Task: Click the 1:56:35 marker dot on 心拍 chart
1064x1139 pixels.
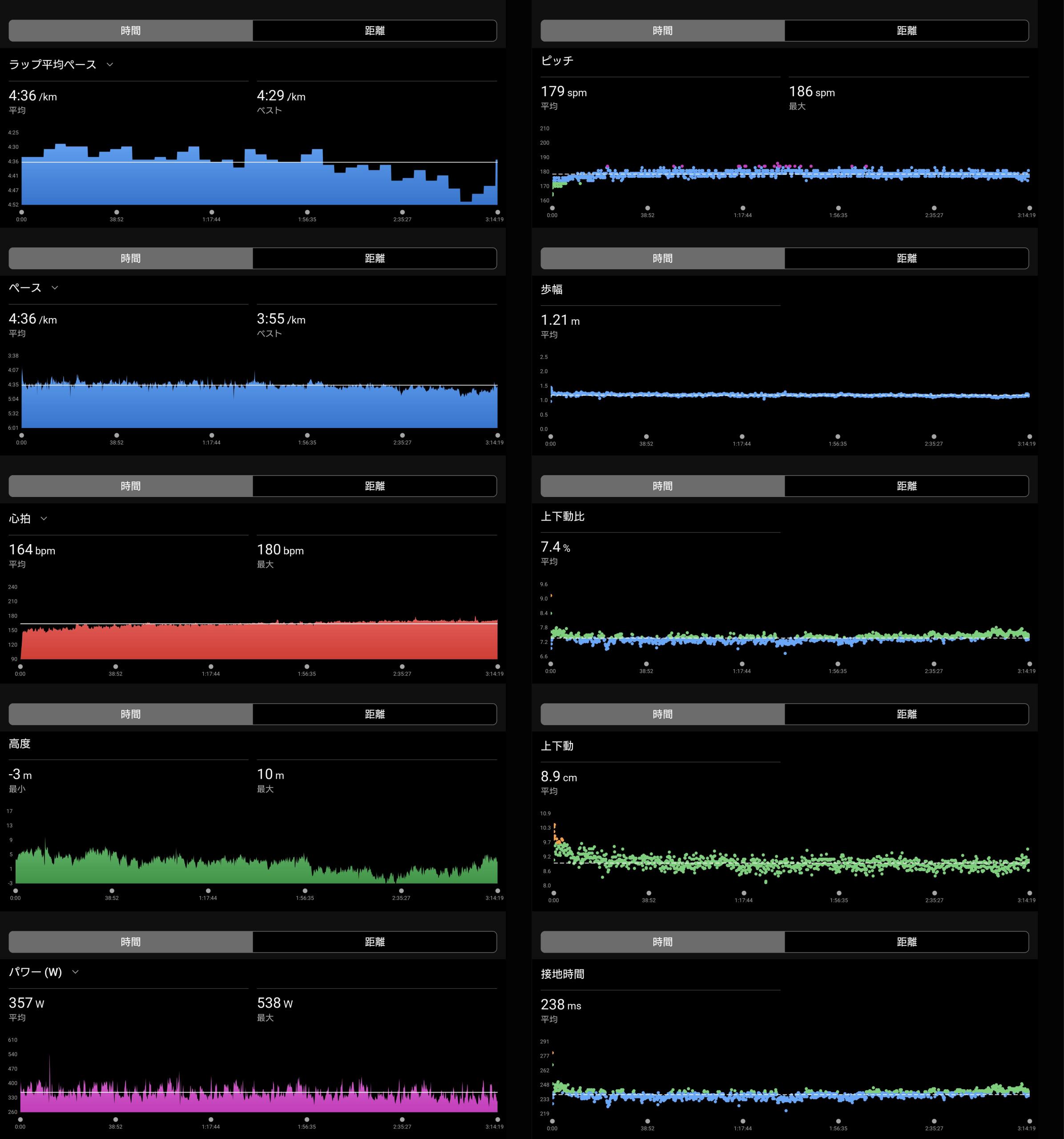Action: (307, 666)
